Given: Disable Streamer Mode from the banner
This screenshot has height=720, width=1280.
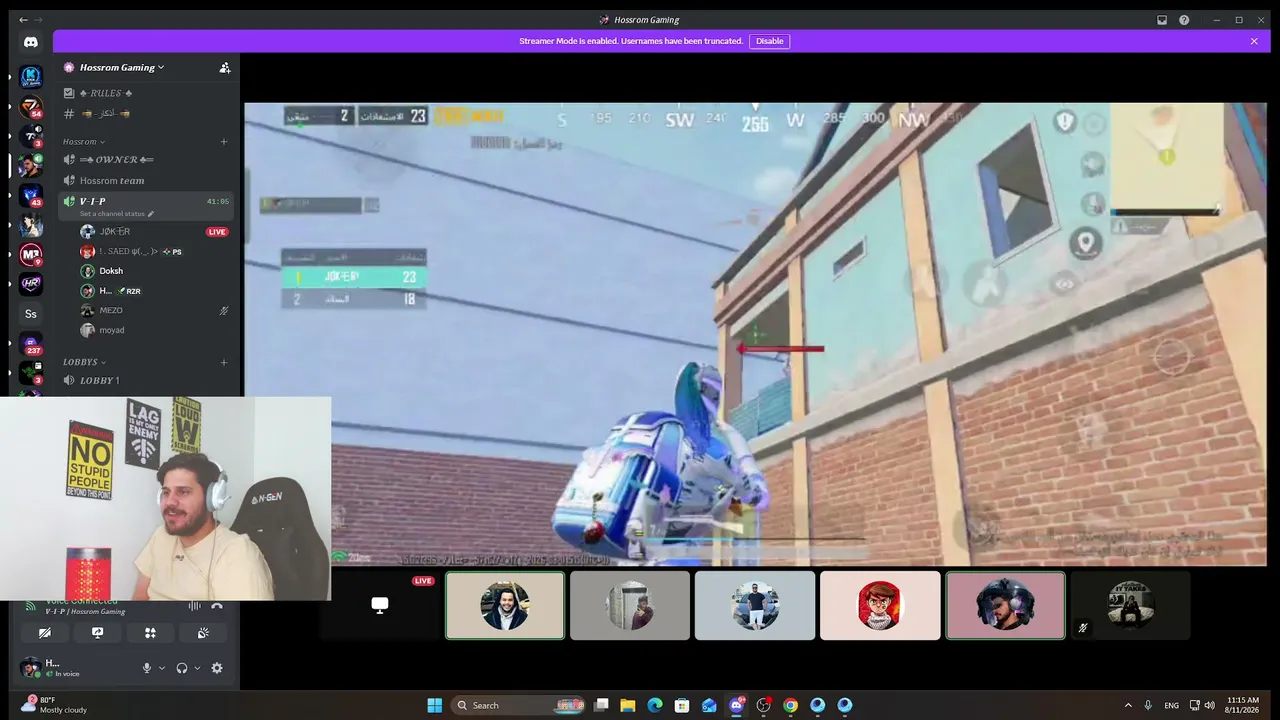Looking at the screenshot, I should 770,41.
